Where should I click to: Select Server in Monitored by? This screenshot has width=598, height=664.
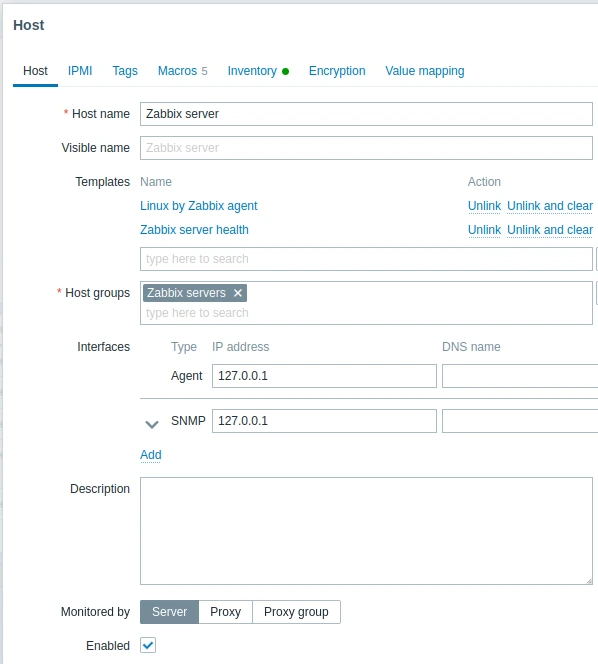169,612
